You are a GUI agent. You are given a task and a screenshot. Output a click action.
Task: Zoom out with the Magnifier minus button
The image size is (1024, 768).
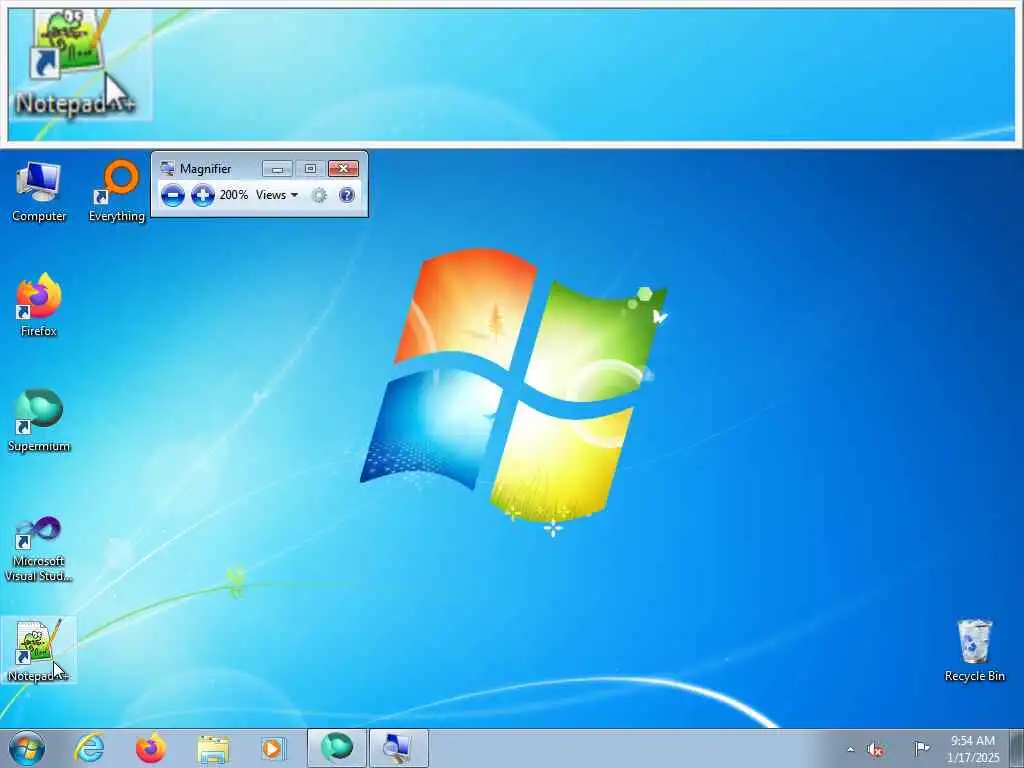click(x=172, y=195)
